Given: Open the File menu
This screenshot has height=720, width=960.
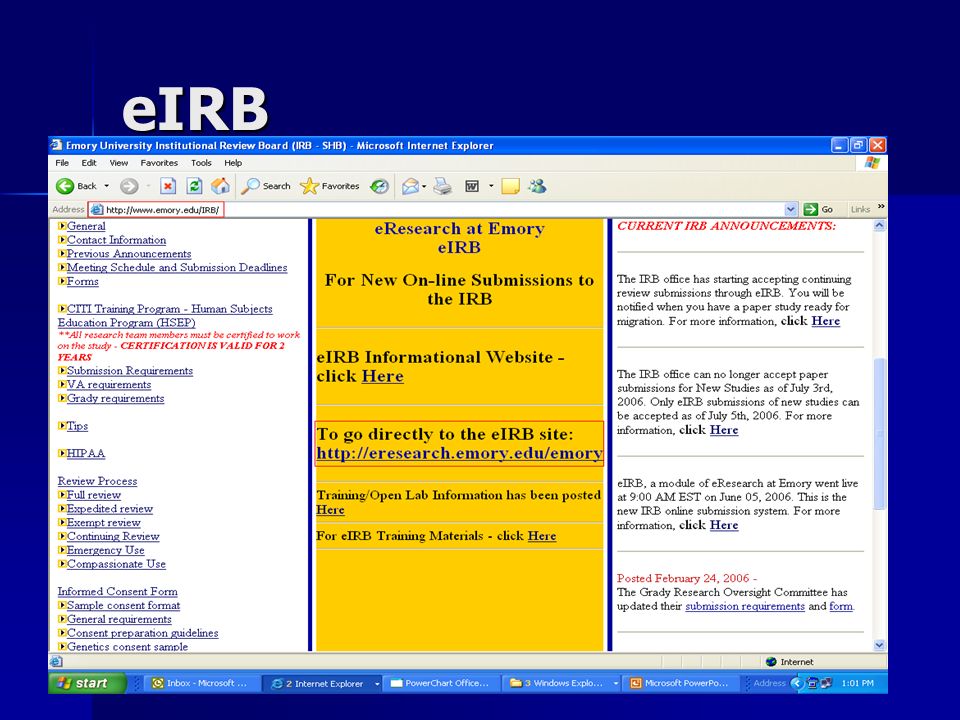Looking at the screenshot, I should [x=62, y=163].
